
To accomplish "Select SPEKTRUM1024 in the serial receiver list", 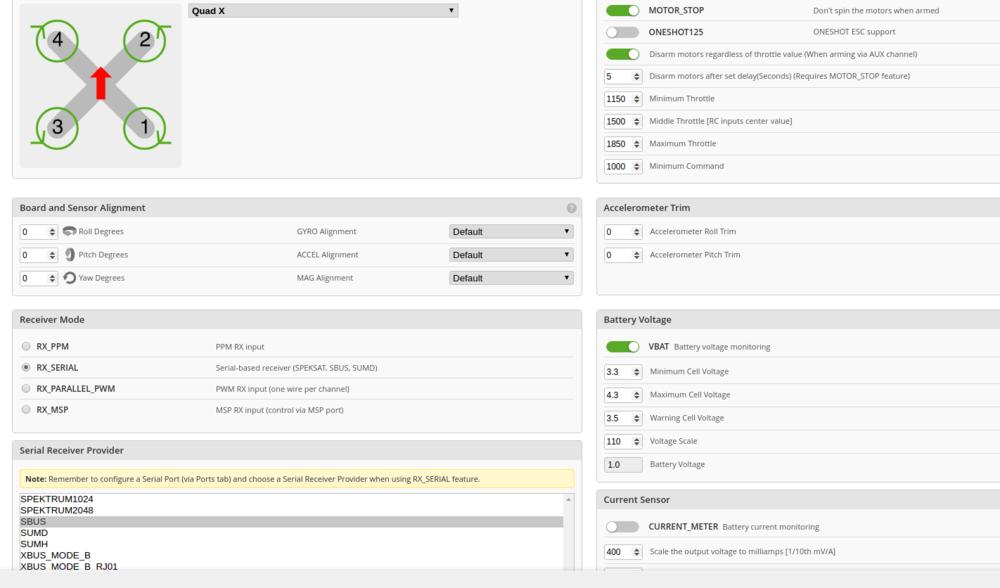I will 291,499.
